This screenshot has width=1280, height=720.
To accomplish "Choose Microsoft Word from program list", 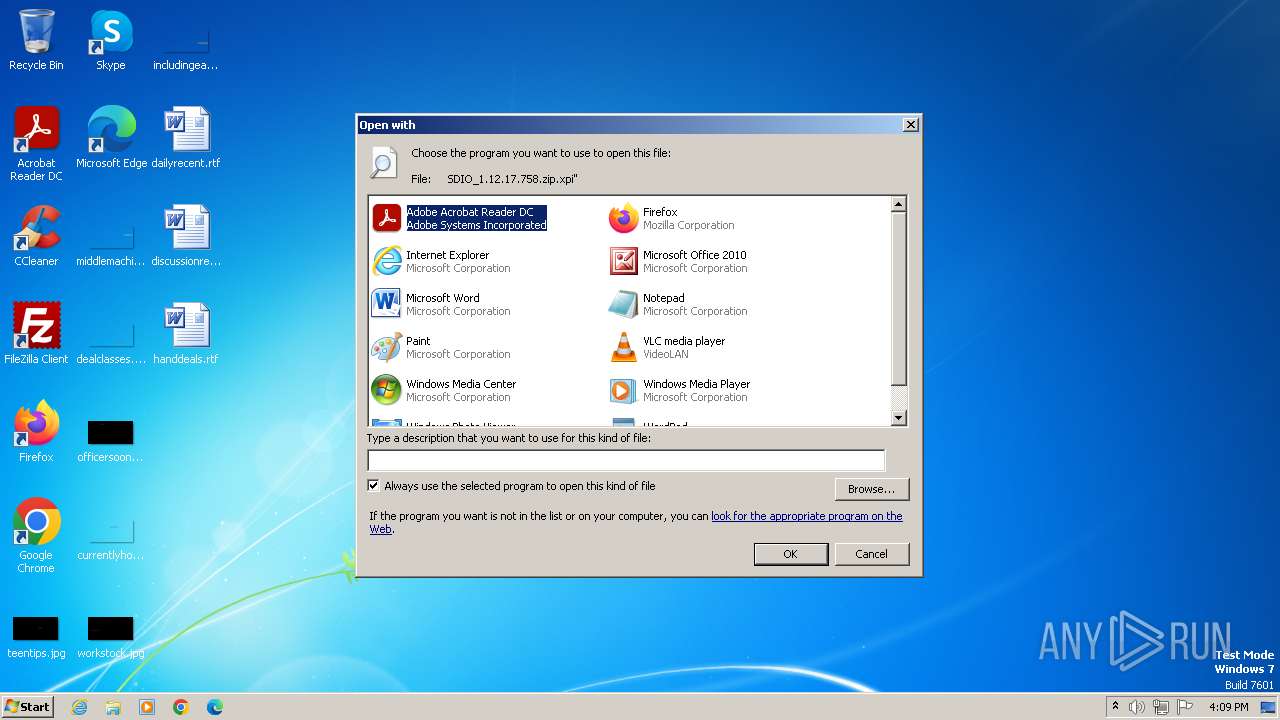I will coord(441,304).
